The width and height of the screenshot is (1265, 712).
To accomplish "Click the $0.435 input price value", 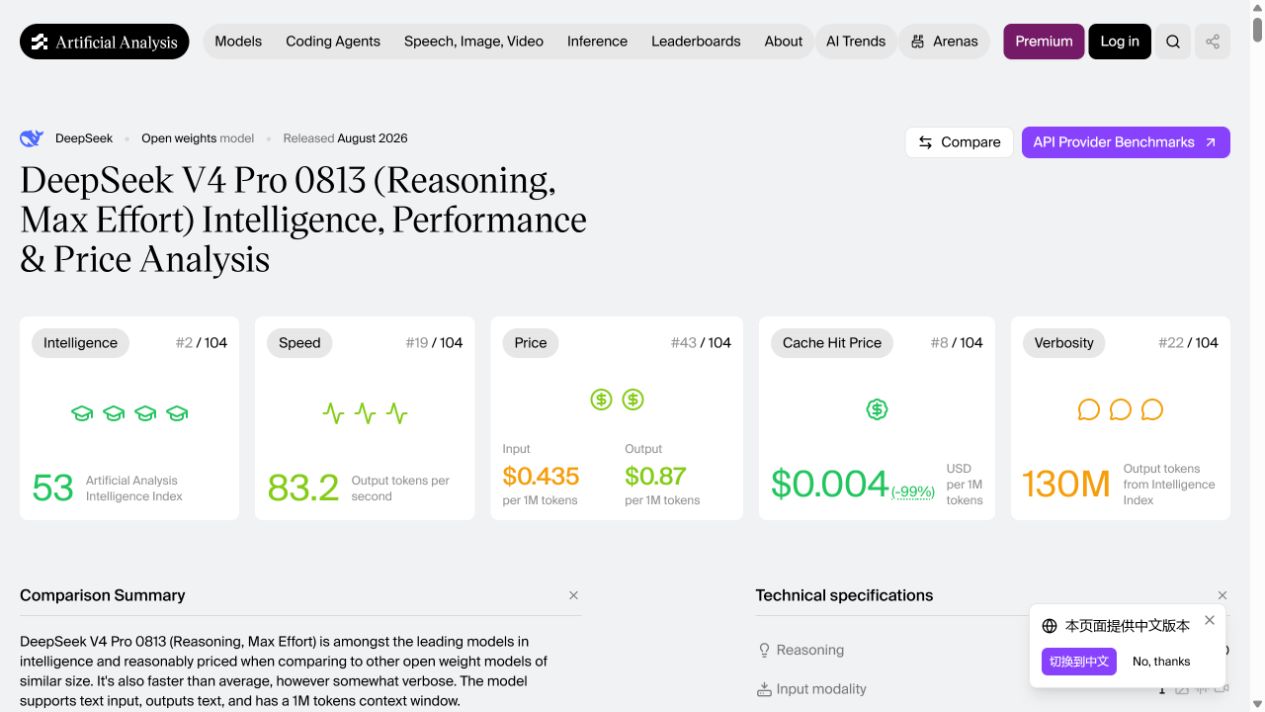I will point(541,476).
